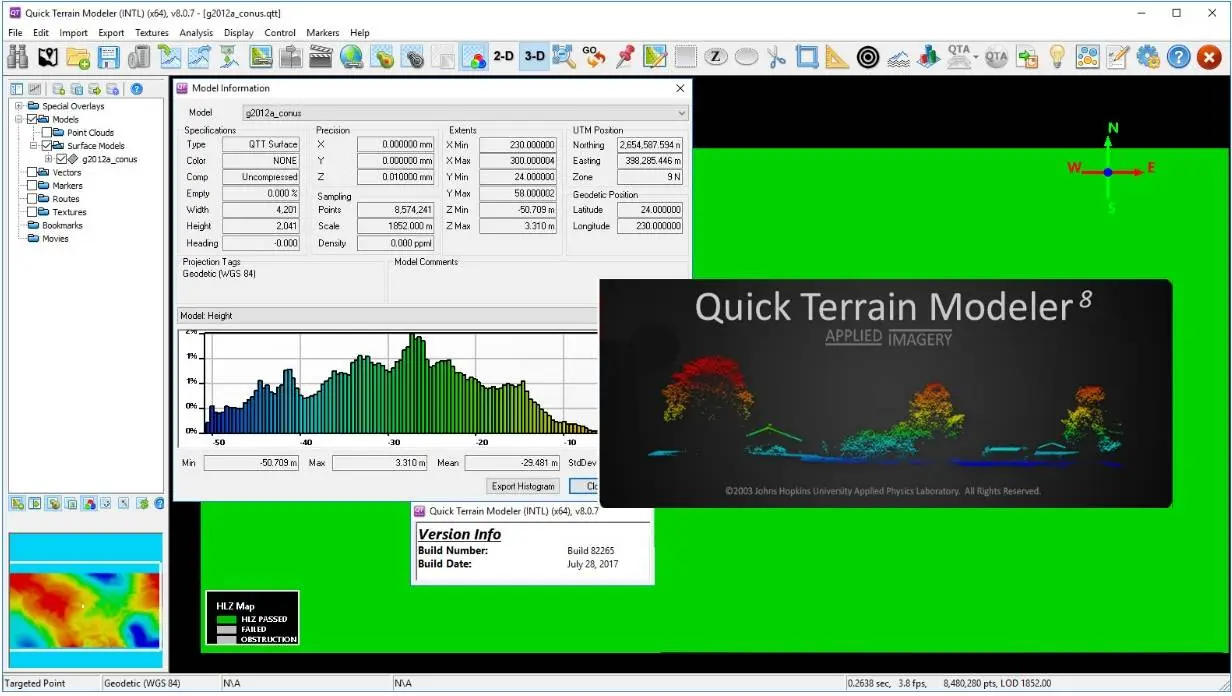Click the help icon in layer panel toolbar
Viewport: 1232px width, 696px height.
click(136, 89)
